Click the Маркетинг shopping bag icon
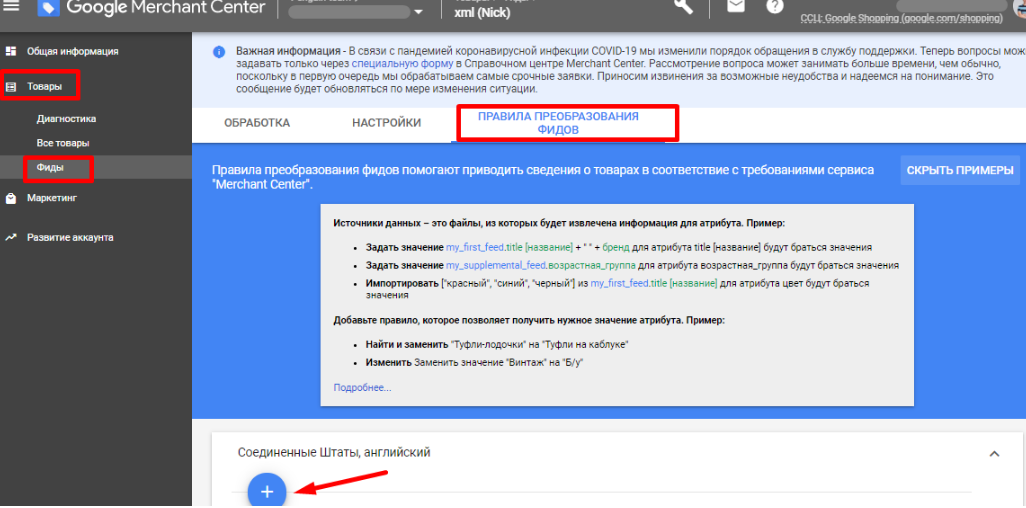Viewport: 1026px width, 508px height. point(10,198)
